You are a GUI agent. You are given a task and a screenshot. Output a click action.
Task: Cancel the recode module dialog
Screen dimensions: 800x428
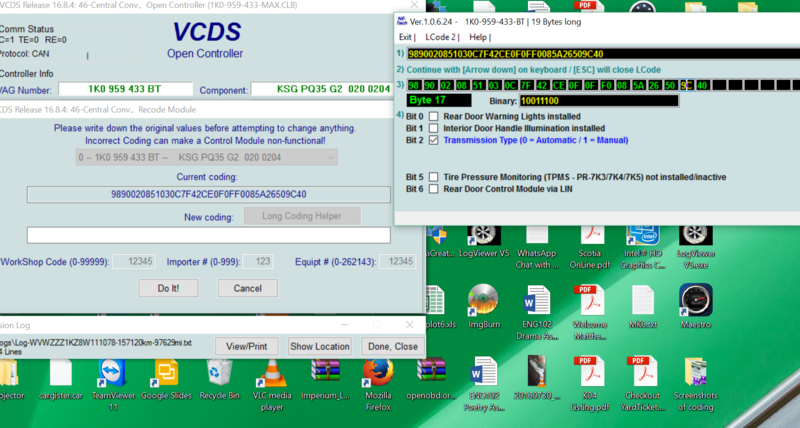tap(247, 288)
